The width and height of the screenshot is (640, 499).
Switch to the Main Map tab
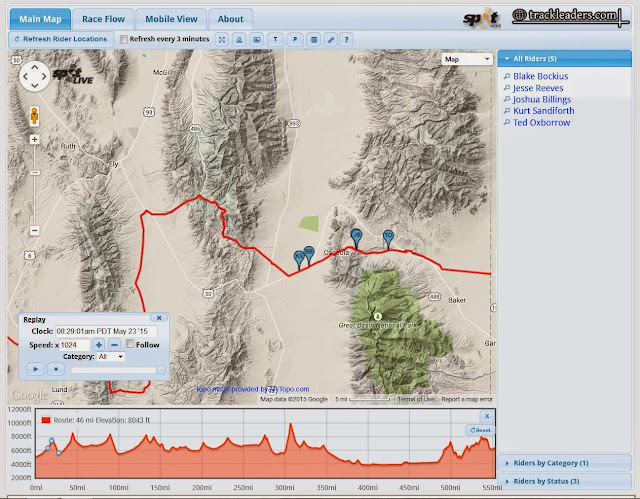coord(40,19)
